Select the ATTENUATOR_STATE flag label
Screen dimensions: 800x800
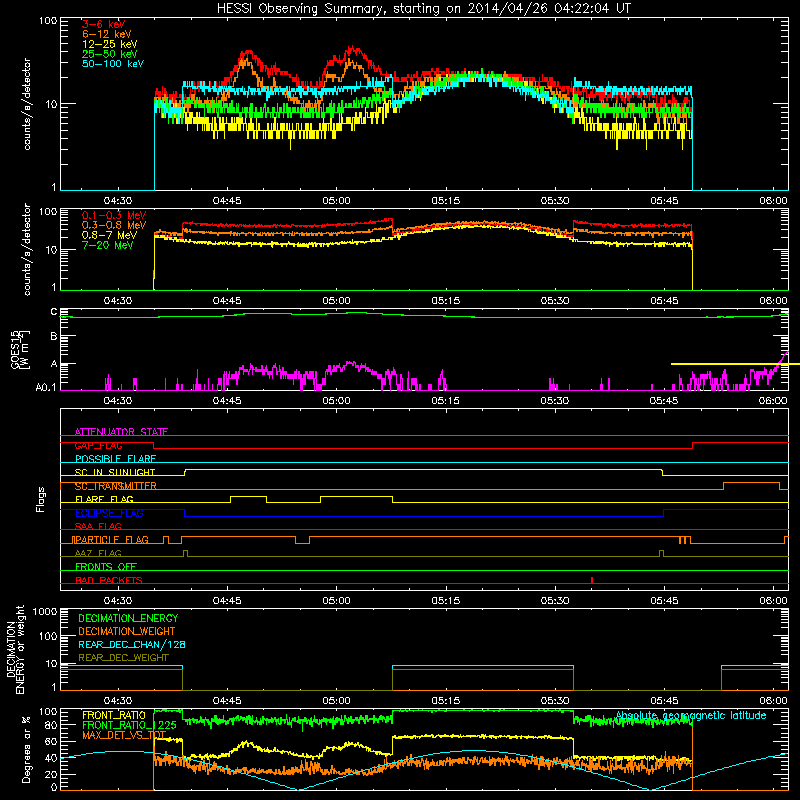121,432
